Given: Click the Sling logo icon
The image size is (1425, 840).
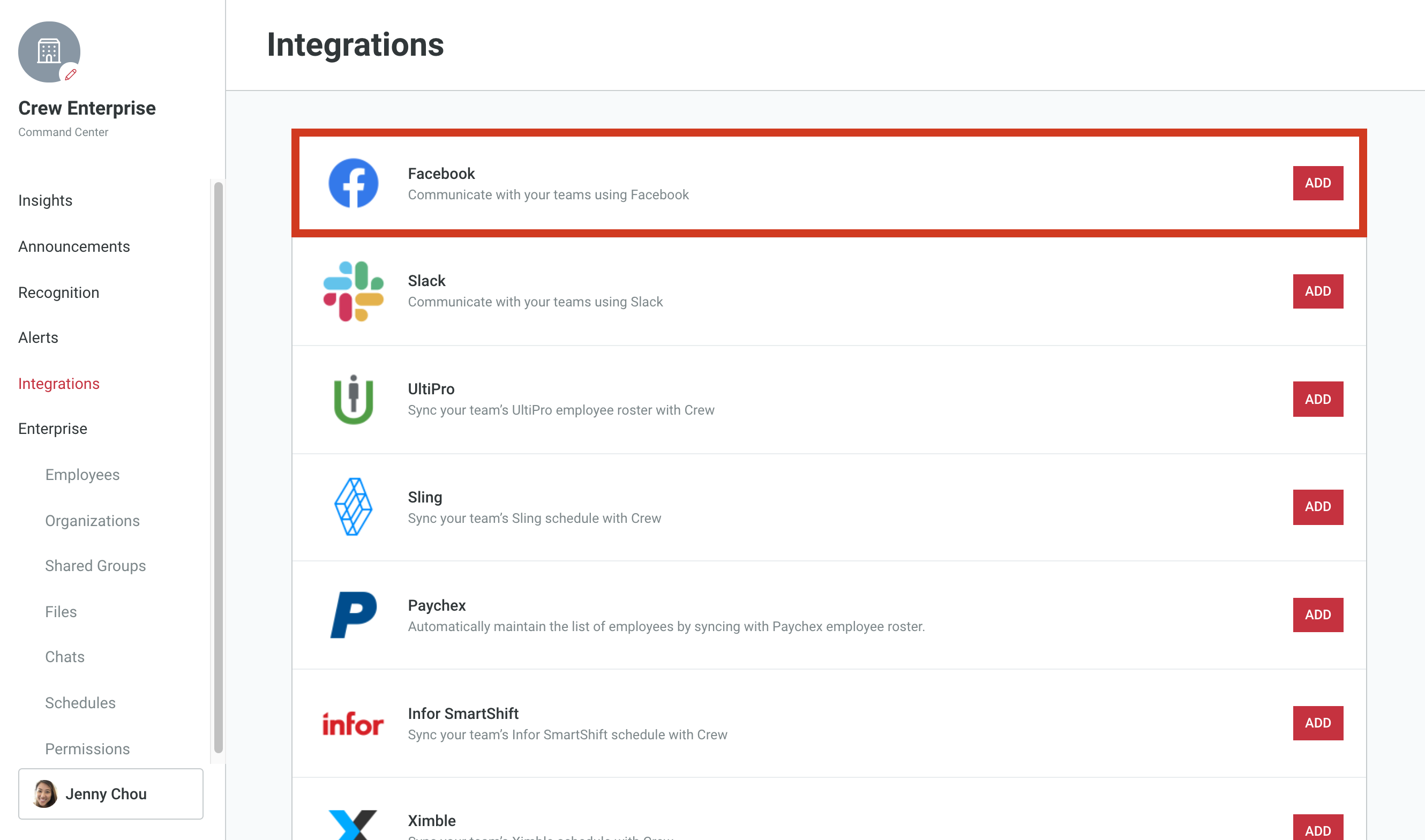Looking at the screenshot, I should click(x=353, y=507).
